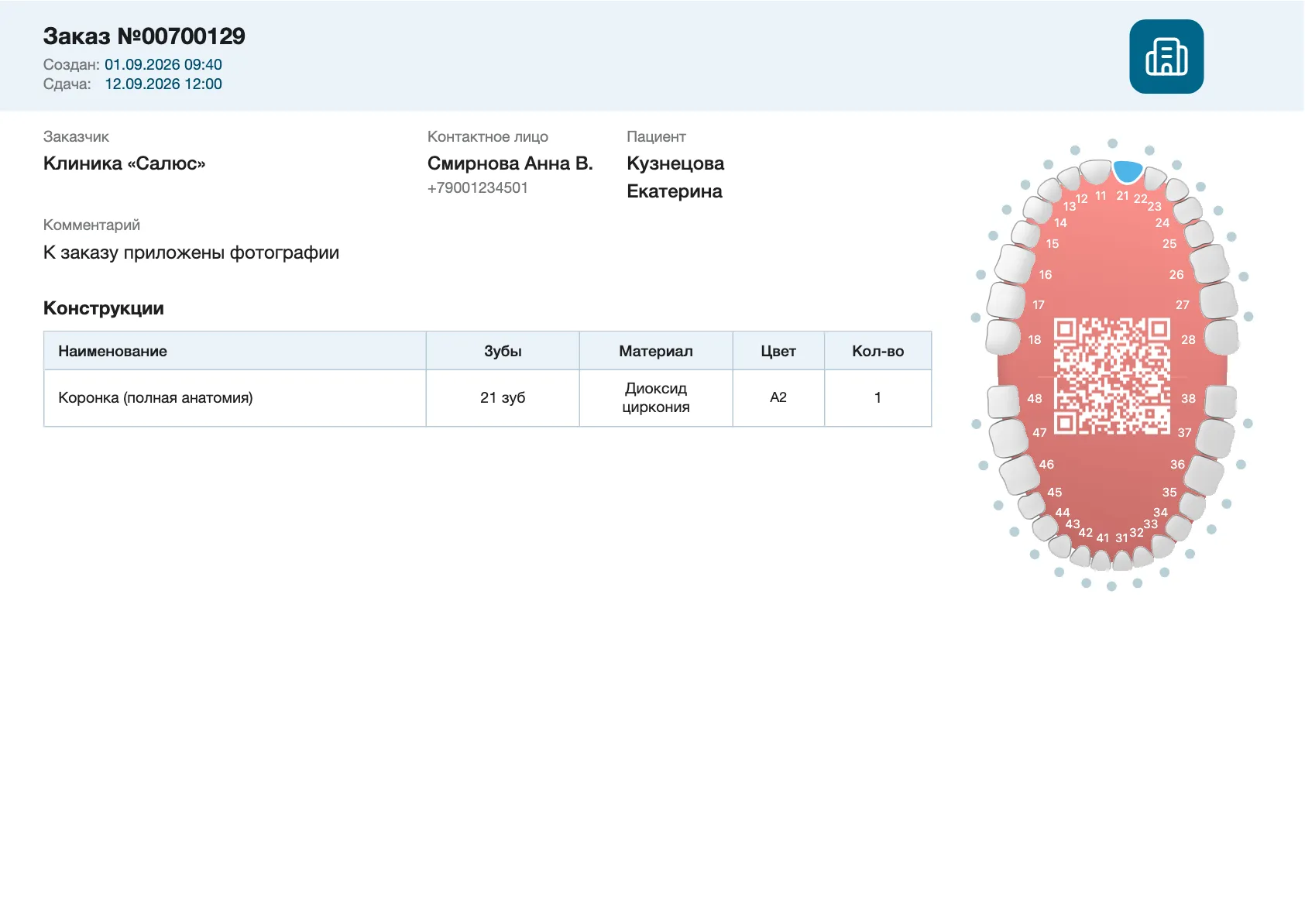
Task: Click tooth number 41 label
Action: (x=1103, y=538)
